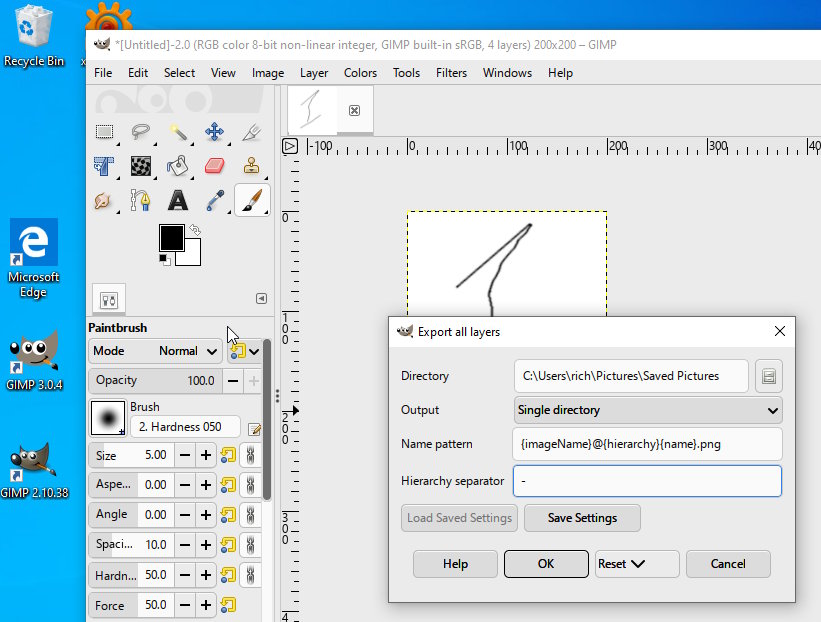Image resolution: width=821 pixels, height=622 pixels.
Task: Click the black foreground color swatch
Action: [170, 237]
